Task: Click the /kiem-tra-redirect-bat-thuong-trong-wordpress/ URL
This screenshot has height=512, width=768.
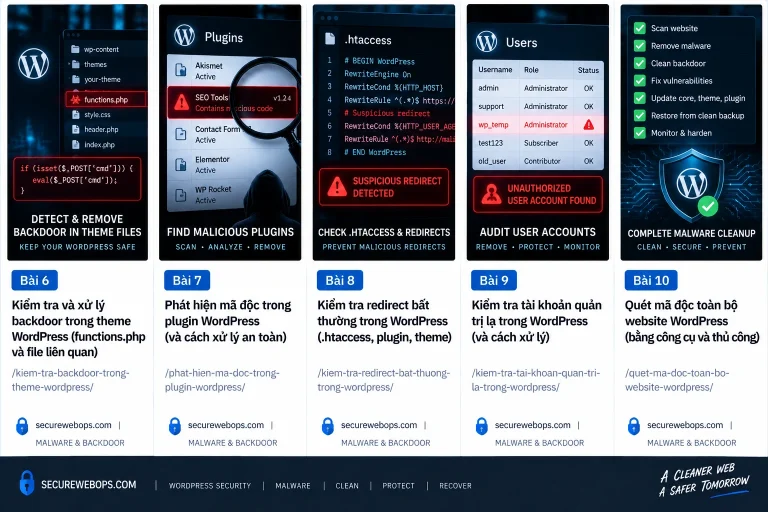Action: coord(384,380)
